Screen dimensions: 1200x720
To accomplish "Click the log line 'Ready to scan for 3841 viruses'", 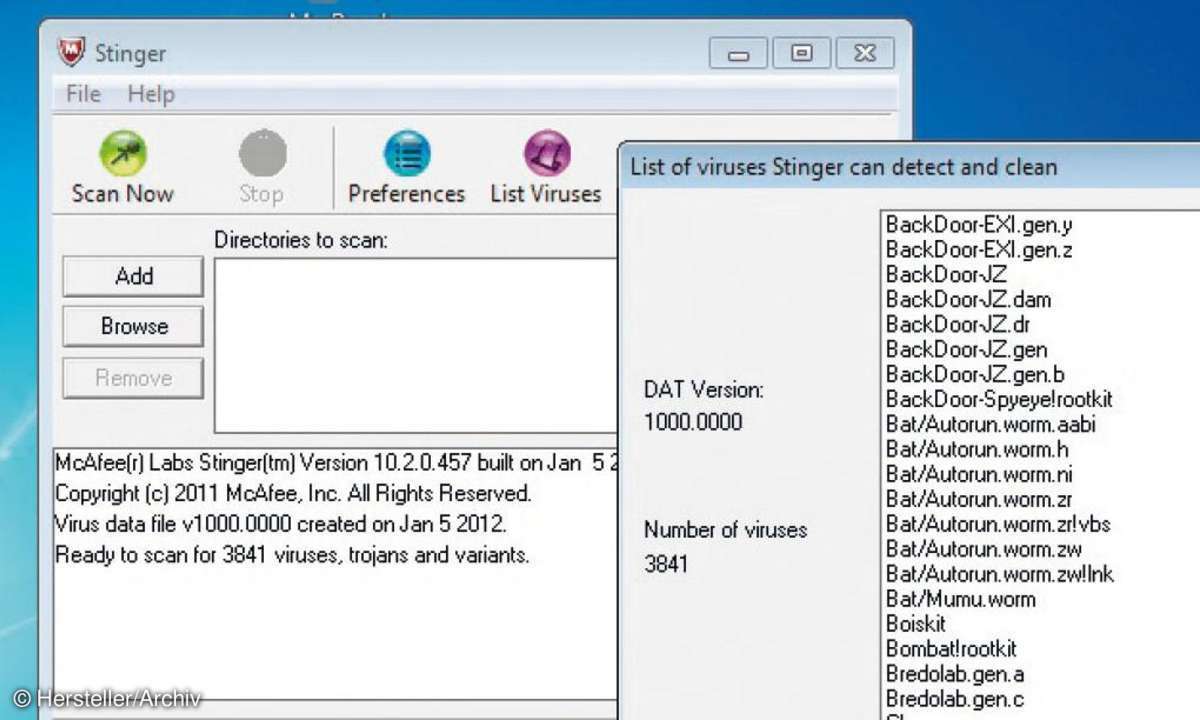I will [292, 555].
